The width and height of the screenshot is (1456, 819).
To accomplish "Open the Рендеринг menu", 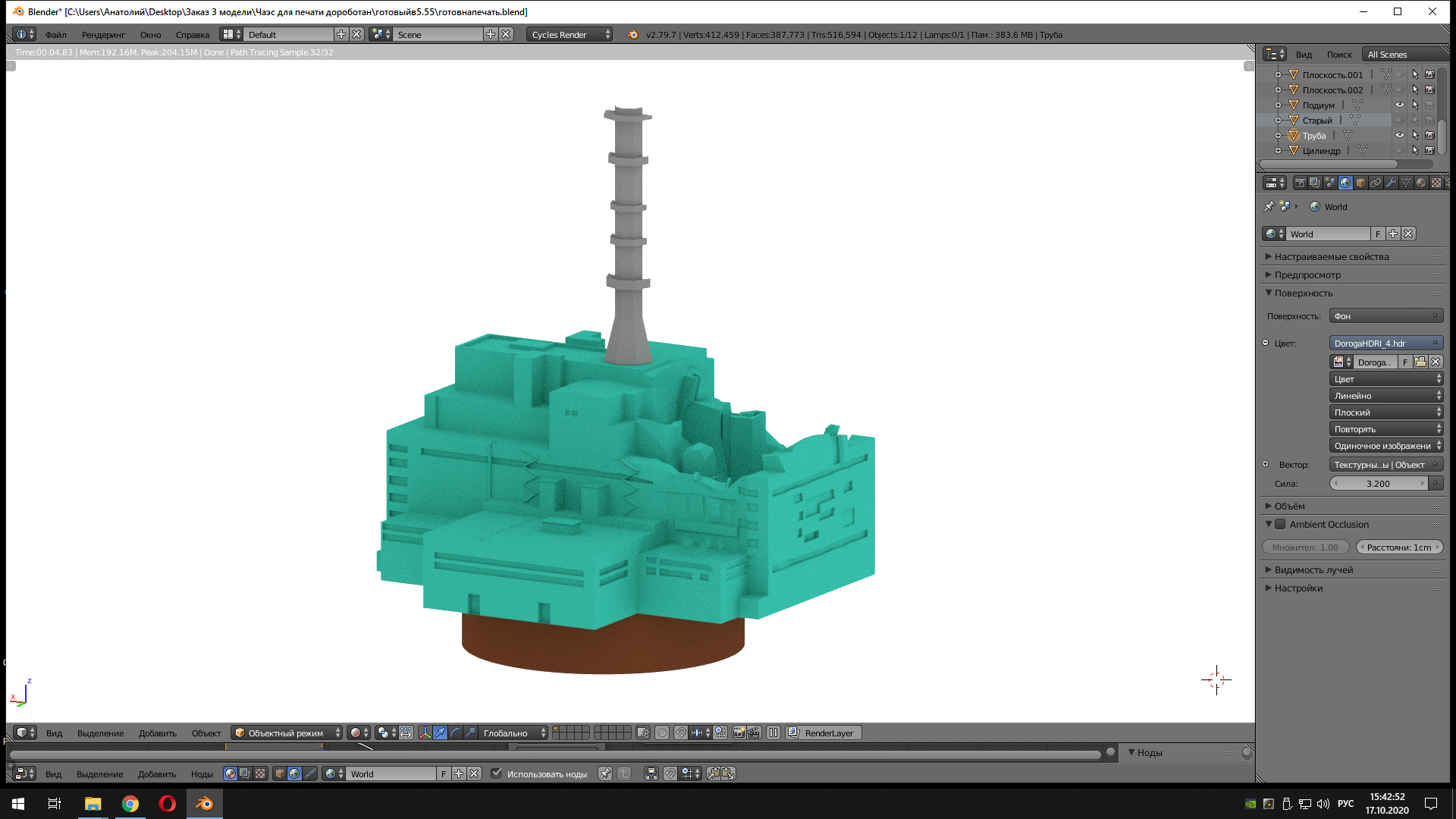I will pyautogui.click(x=103, y=35).
